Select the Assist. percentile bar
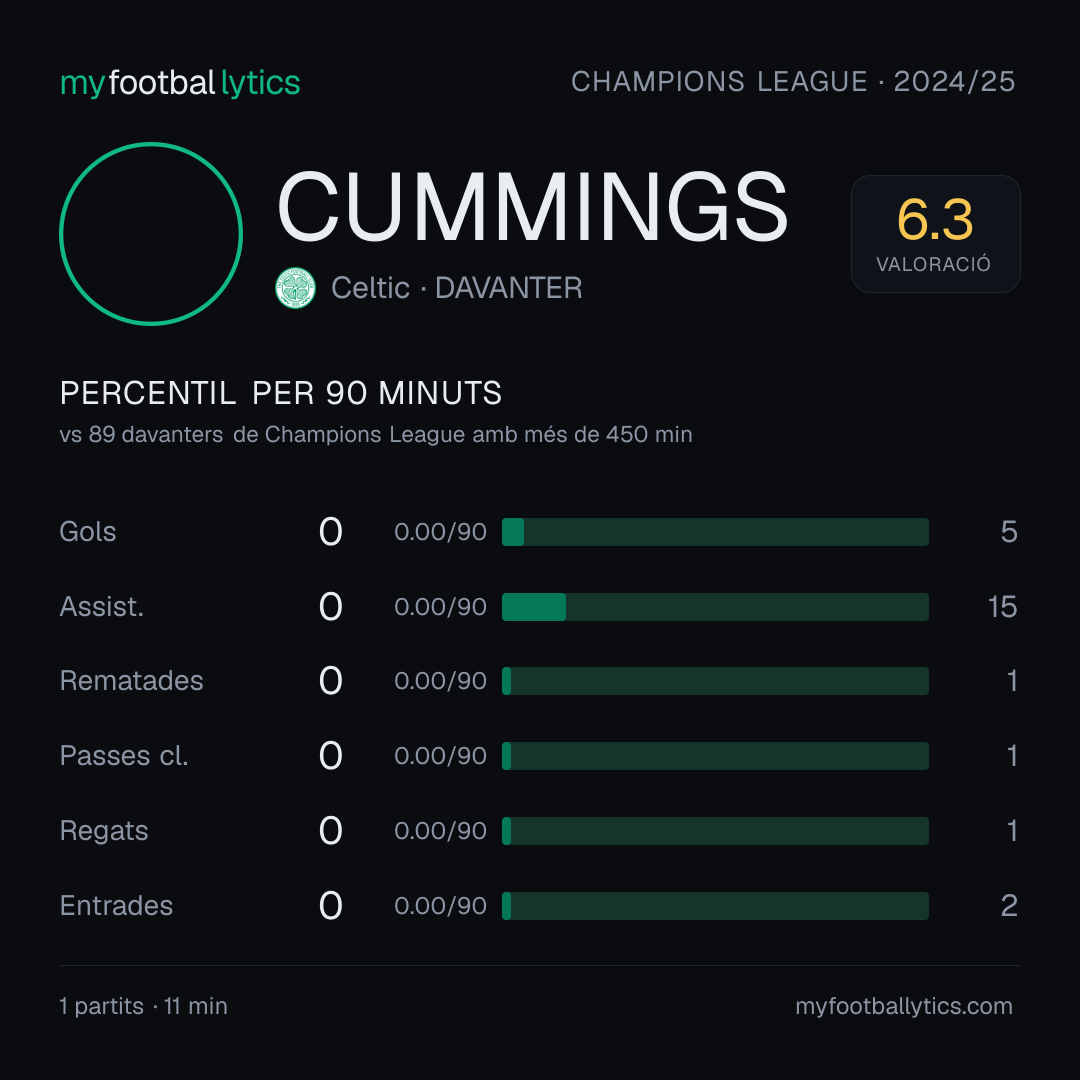The width and height of the screenshot is (1080, 1080). point(715,607)
